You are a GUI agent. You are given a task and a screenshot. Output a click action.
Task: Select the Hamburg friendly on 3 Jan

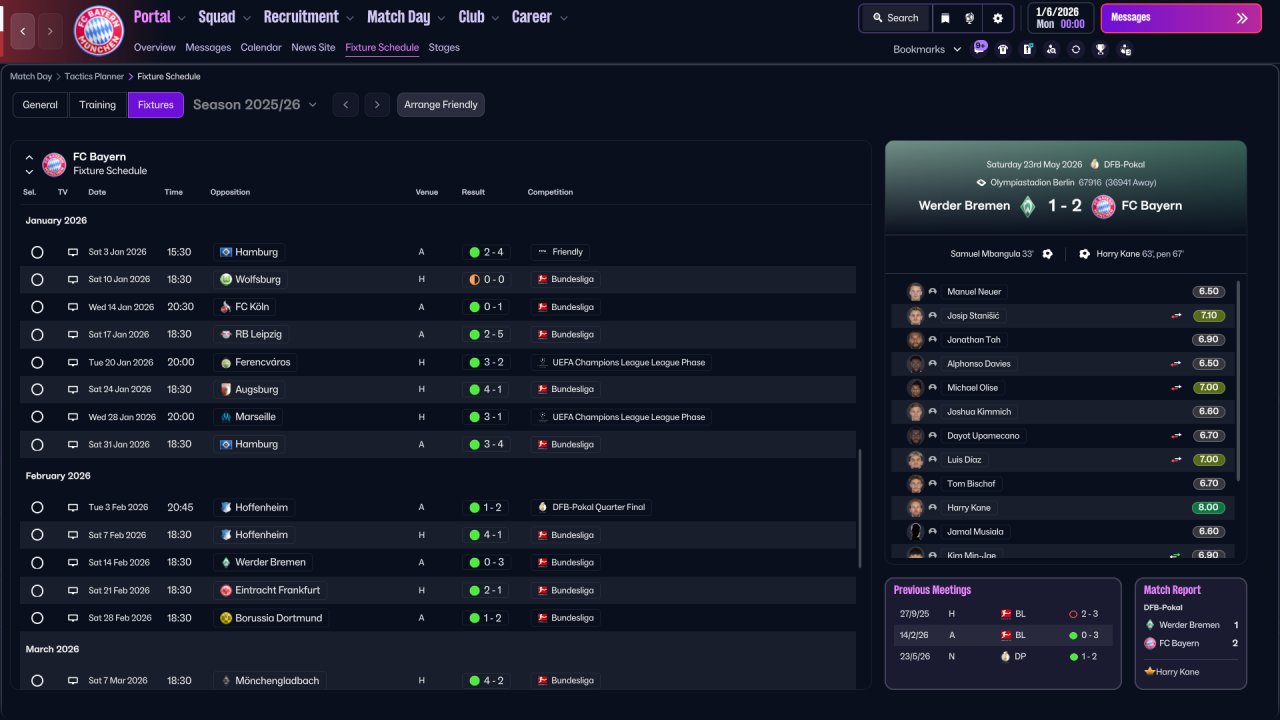(37, 252)
